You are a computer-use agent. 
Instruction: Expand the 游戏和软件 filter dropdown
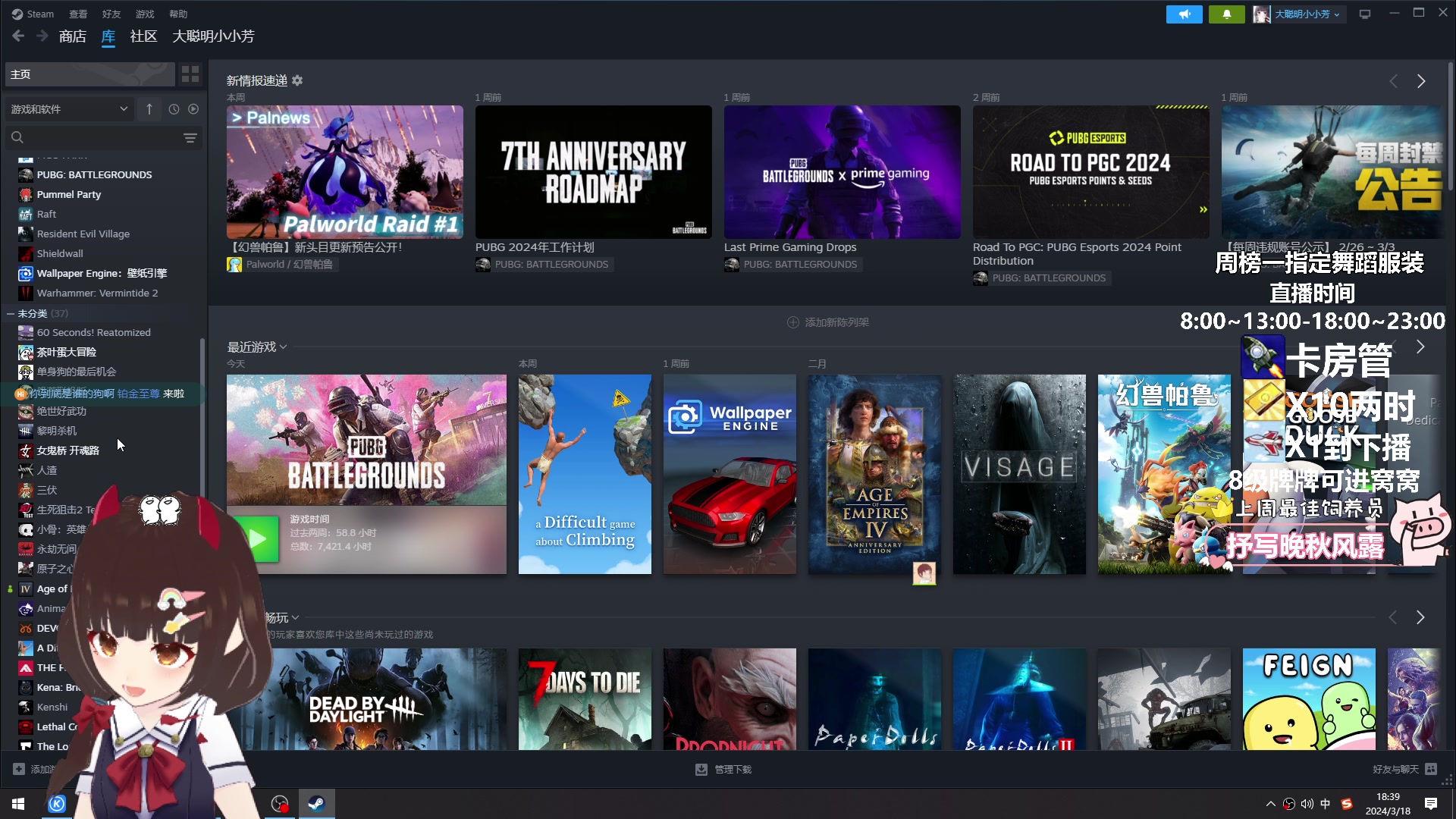(70, 109)
